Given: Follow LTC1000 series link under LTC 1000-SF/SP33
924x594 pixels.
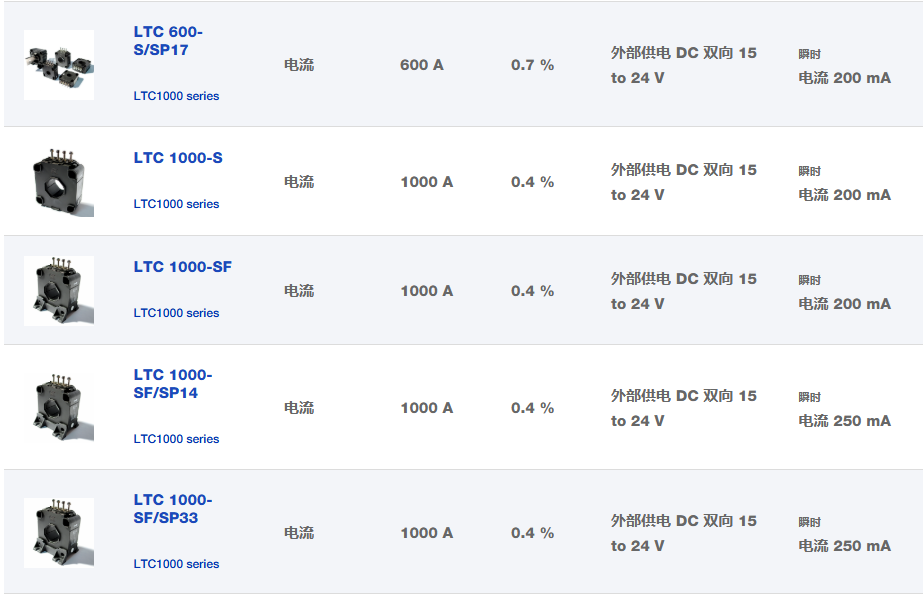Looking at the screenshot, I should (x=176, y=564).
